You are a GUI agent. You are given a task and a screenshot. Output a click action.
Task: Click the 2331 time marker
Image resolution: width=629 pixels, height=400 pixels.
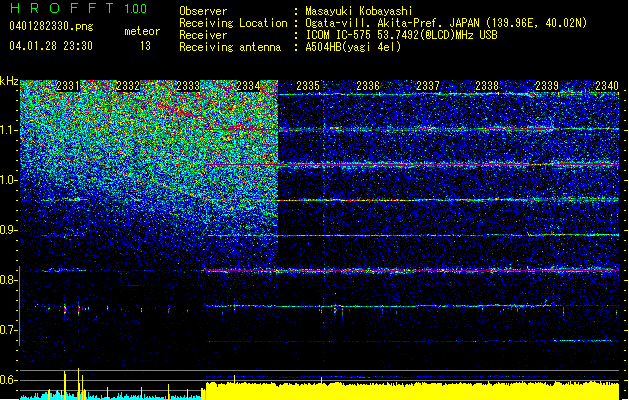click(68, 86)
